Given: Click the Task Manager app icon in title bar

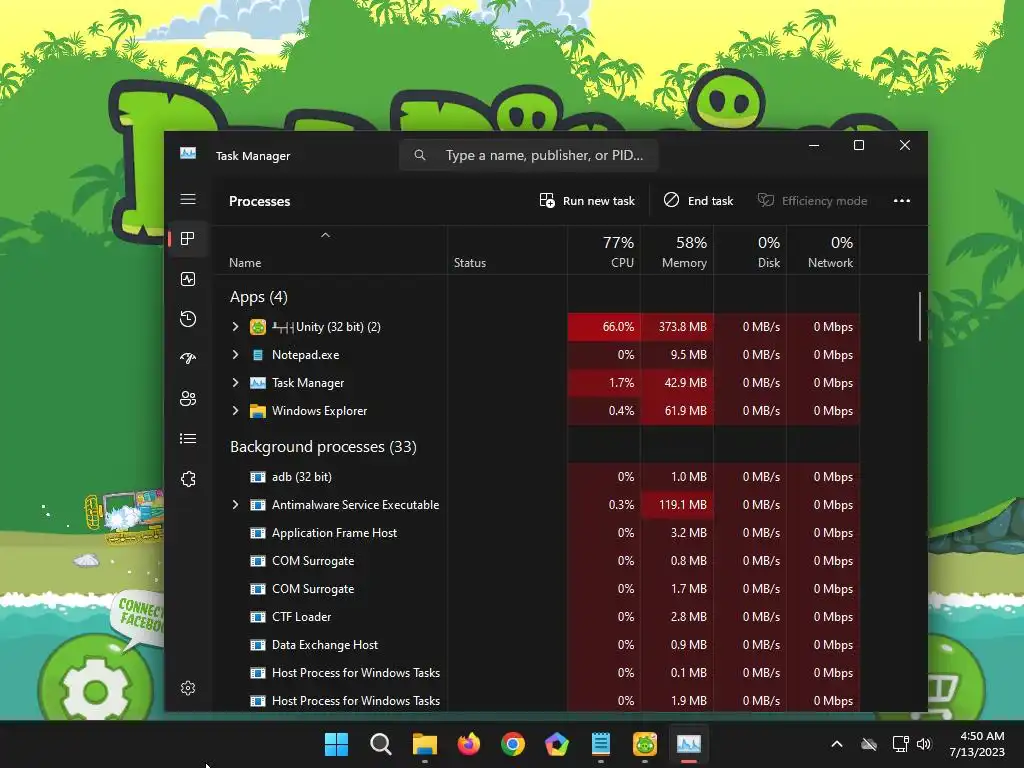Looking at the screenshot, I should coord(188,154).
